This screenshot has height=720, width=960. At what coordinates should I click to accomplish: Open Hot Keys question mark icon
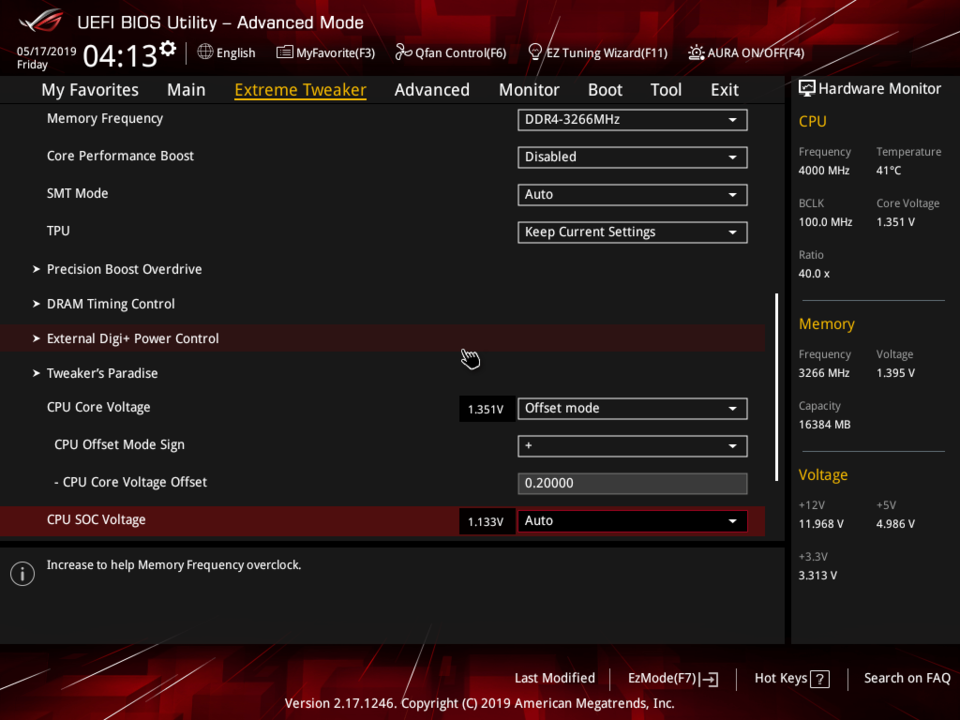[x=820, y=679]
